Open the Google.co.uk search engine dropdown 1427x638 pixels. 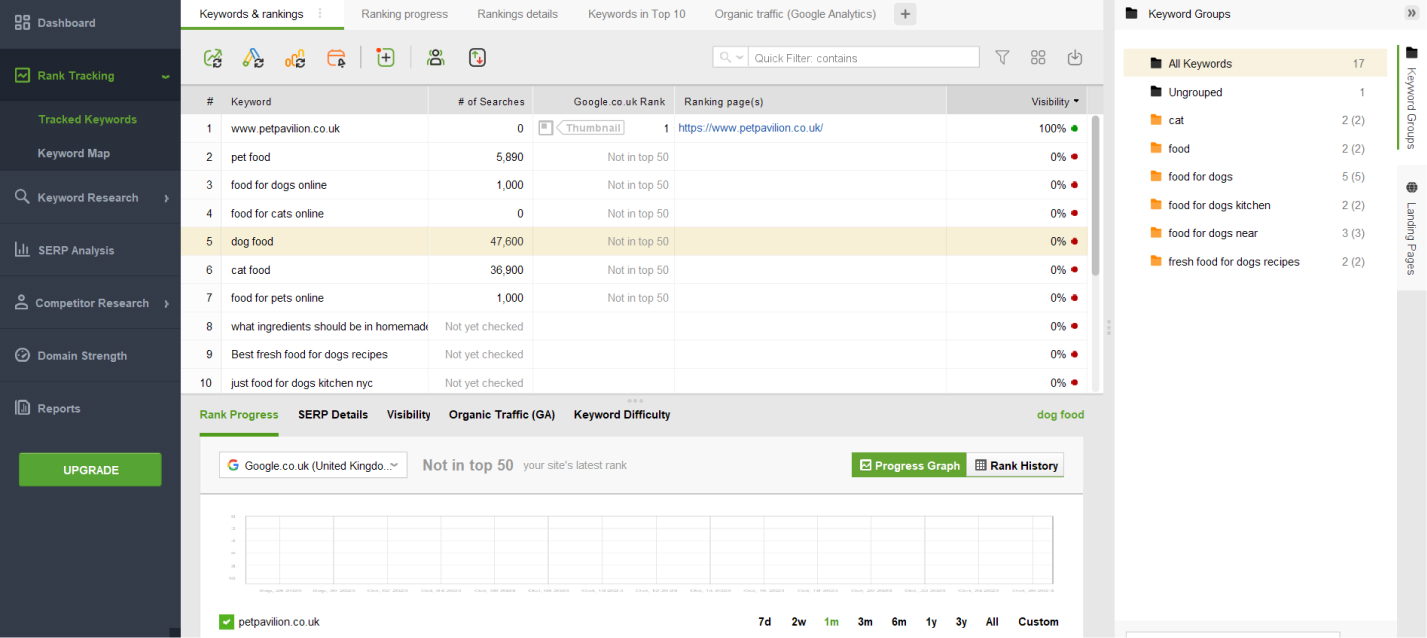click(314, 465)
